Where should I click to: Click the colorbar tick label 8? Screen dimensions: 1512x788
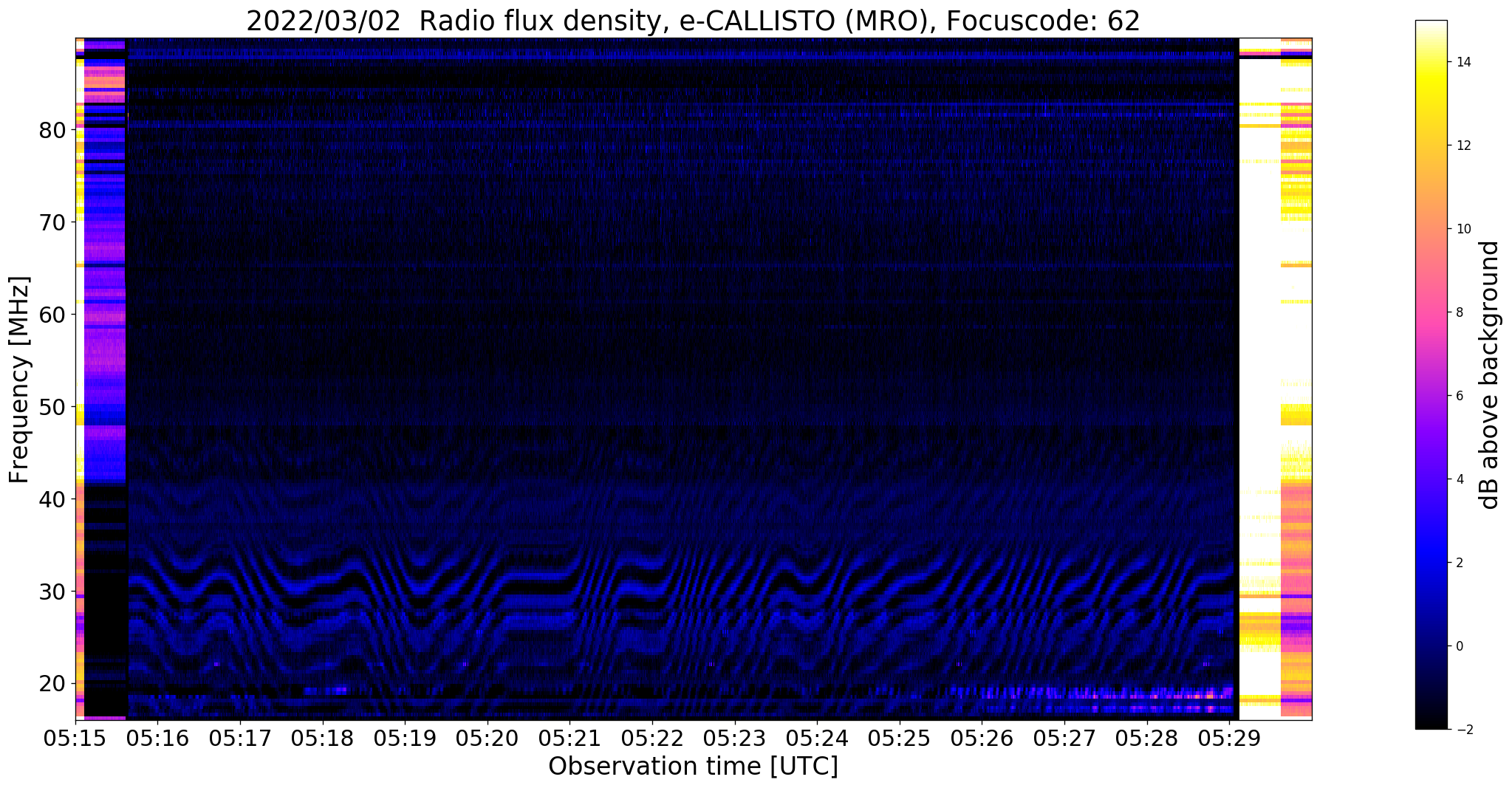(1459, 312)
